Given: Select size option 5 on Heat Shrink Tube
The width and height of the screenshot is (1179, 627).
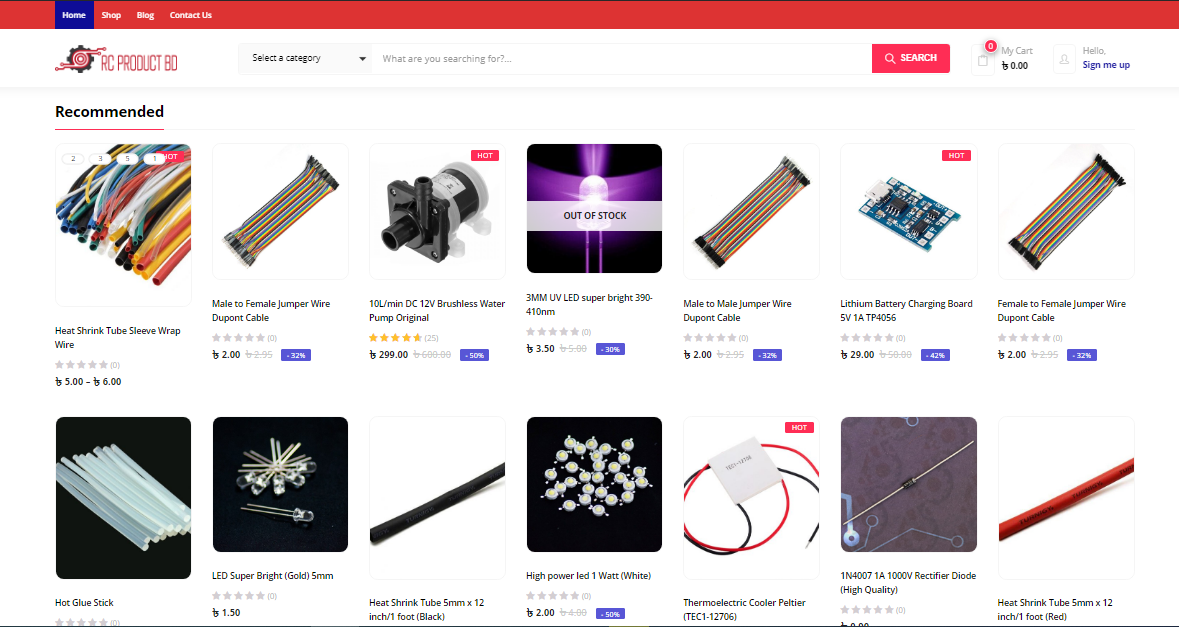Looking at the screenshot, I should pos(127,159).
